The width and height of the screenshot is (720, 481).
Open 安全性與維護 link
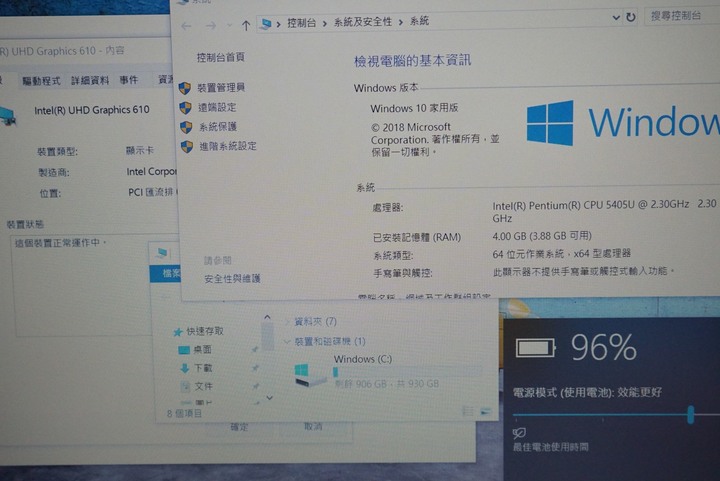click(232, 279)
